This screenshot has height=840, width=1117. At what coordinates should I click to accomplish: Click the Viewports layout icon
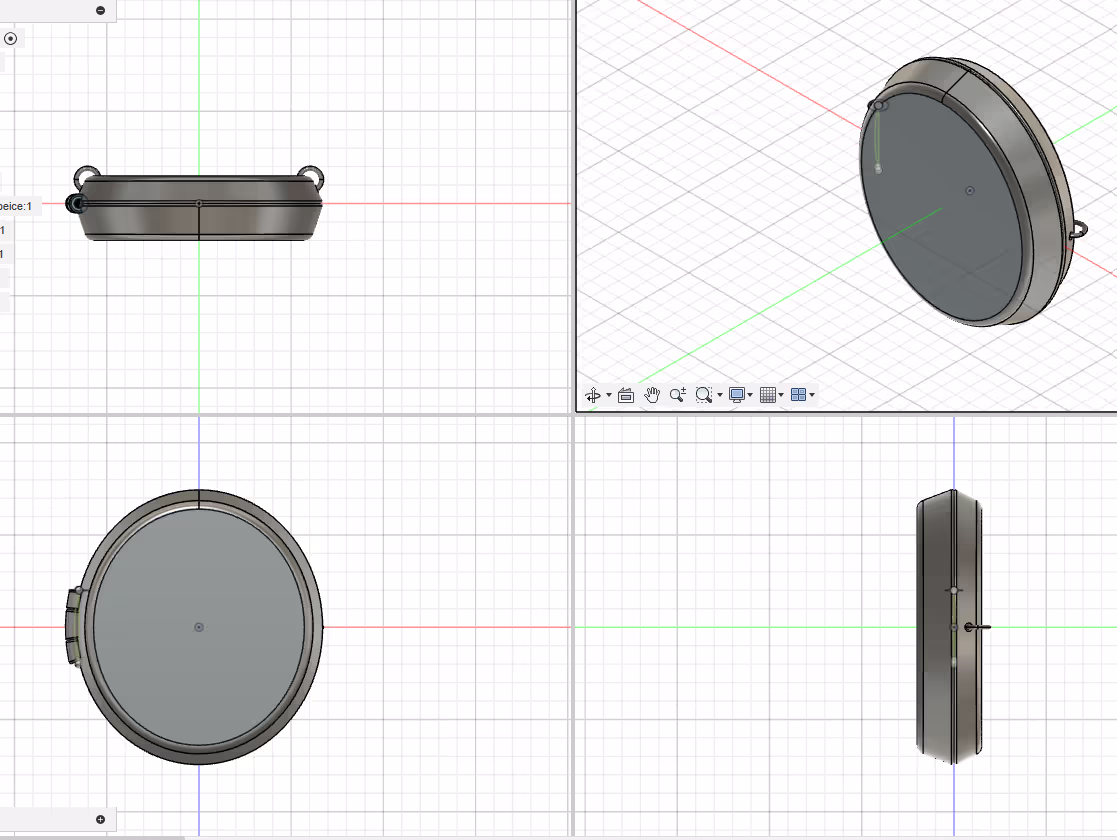(x=798, y=395)
